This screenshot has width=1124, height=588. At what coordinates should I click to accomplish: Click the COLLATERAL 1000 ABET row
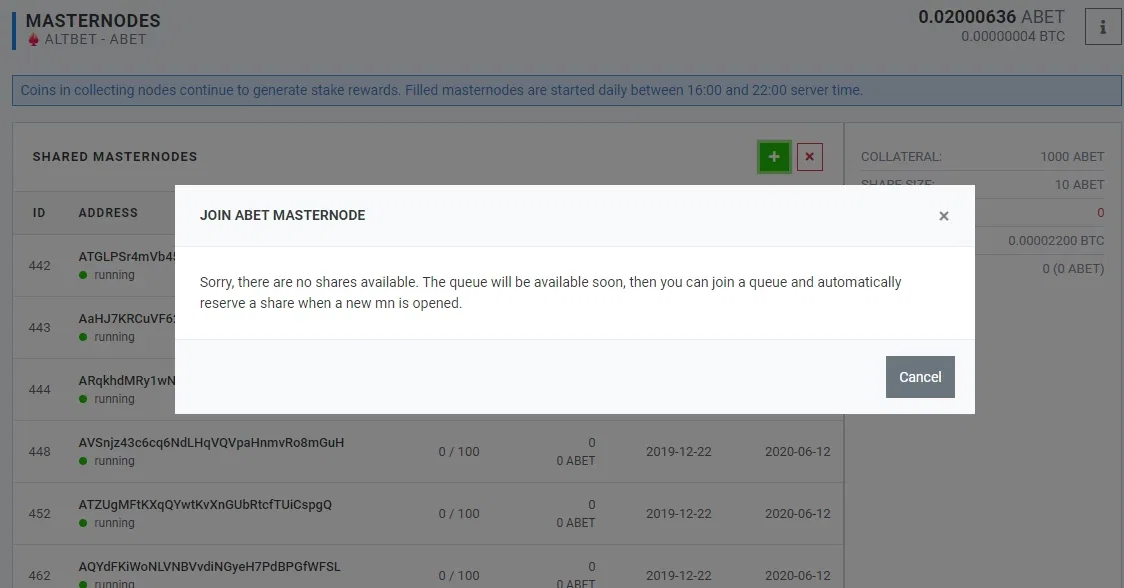(982, 156)
